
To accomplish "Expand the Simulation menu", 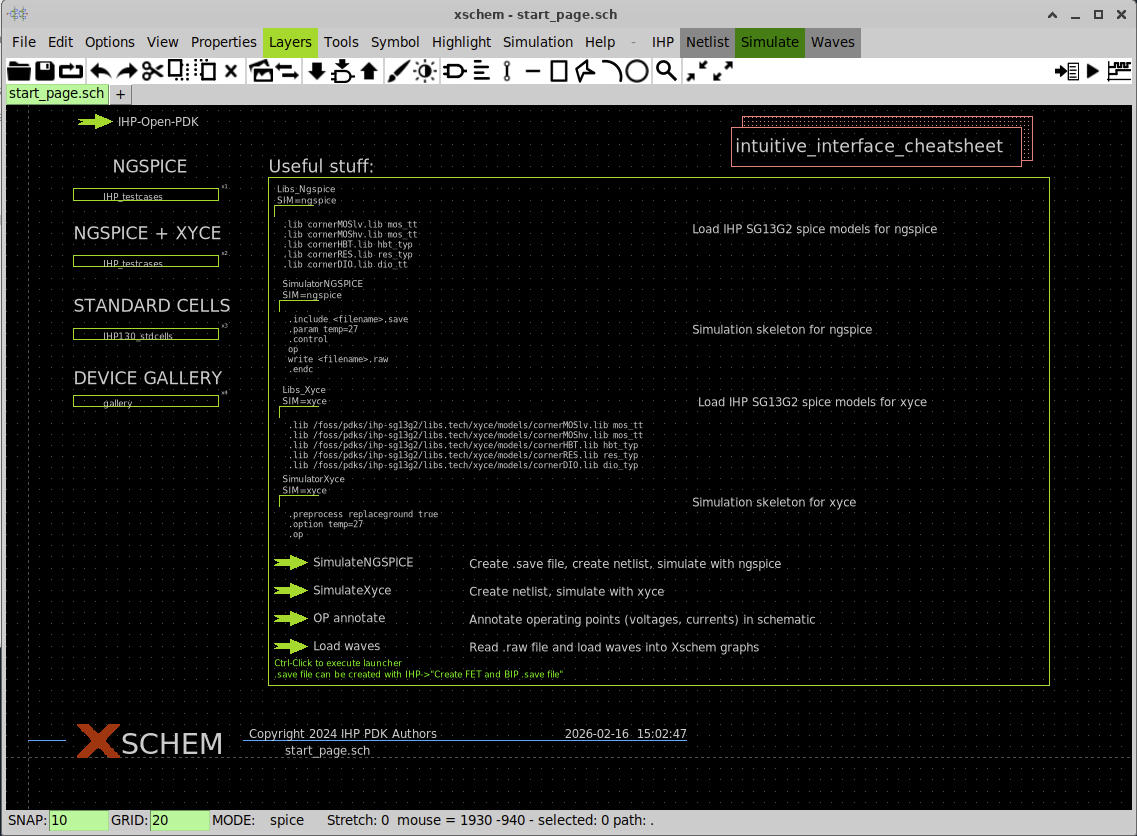I will pyautogui.click(x=537, y=42).
